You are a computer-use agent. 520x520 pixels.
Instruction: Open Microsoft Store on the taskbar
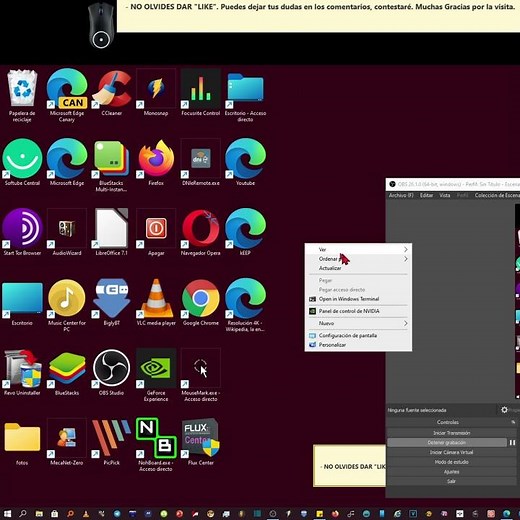54,513
